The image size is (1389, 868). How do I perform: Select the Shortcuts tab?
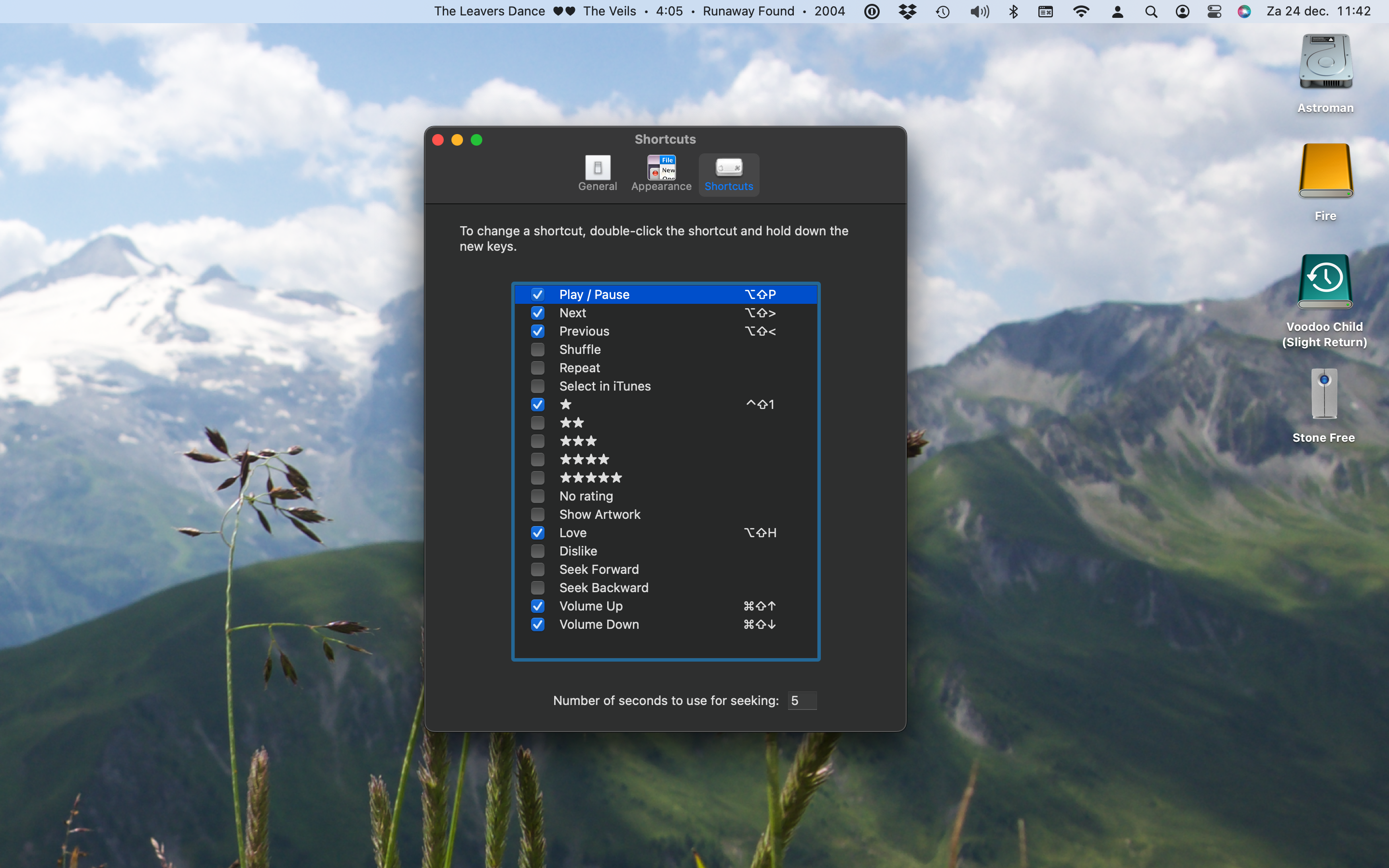(728, 174)
